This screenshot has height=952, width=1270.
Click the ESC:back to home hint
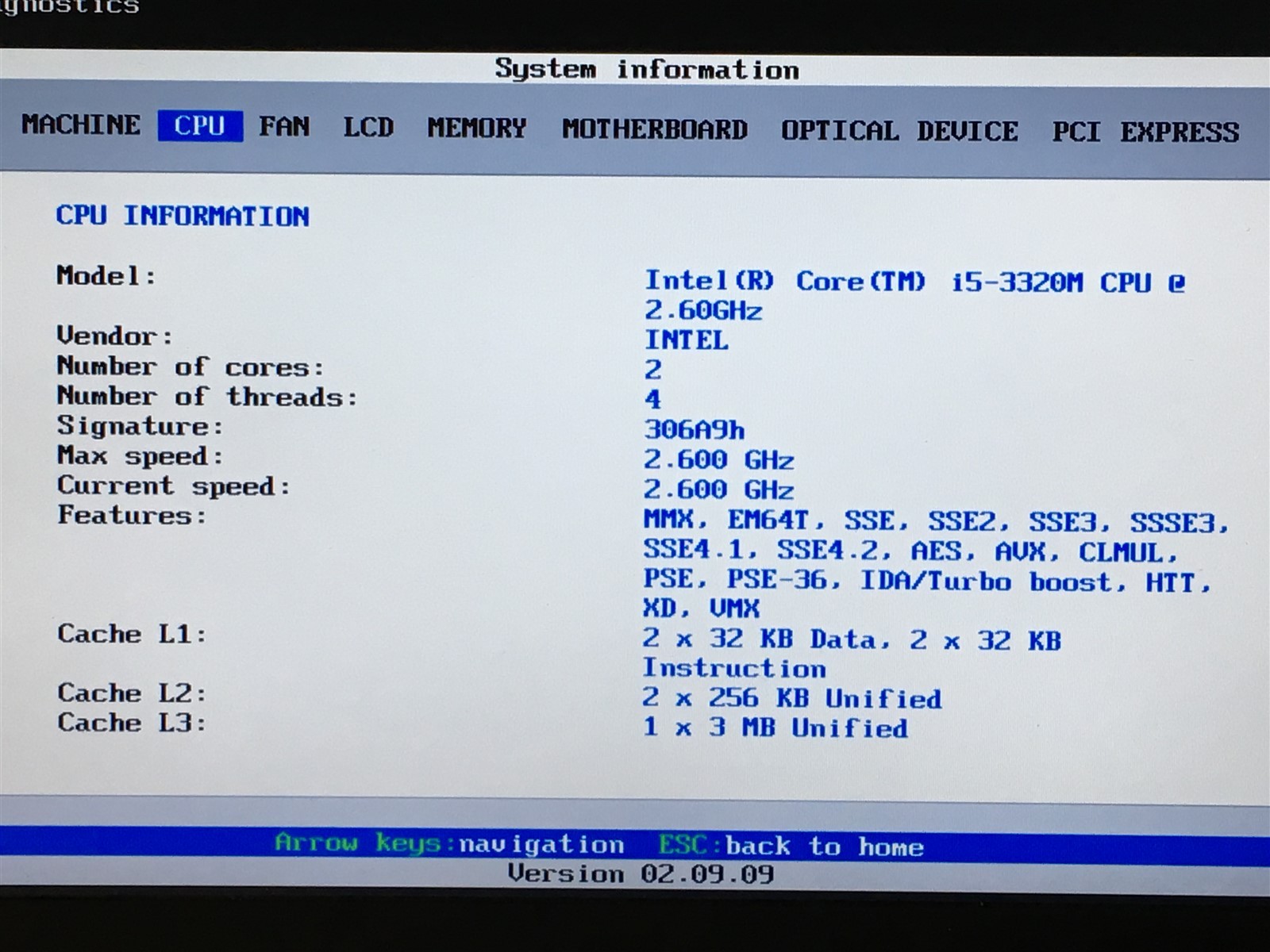pos(791,846)
